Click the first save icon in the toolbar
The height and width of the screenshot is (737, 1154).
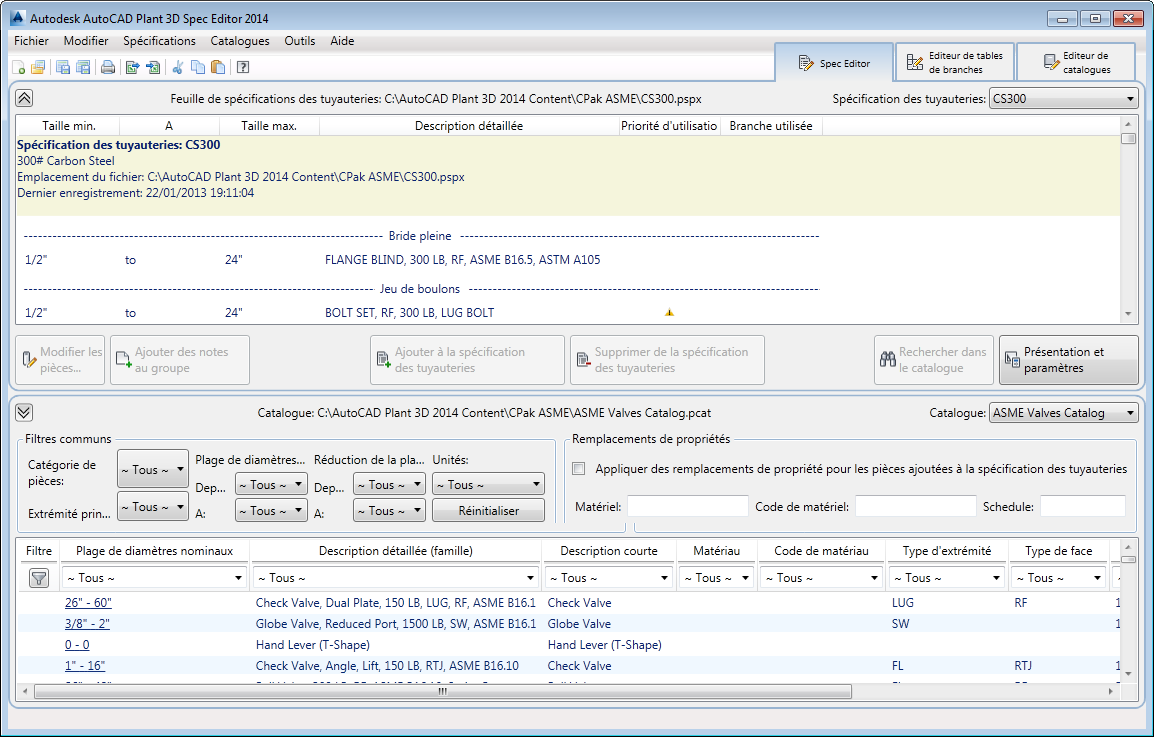(x=63, y=68)
